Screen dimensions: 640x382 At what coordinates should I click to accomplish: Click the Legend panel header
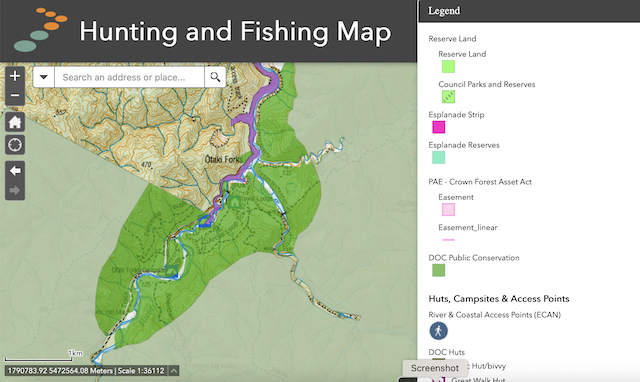529,11
